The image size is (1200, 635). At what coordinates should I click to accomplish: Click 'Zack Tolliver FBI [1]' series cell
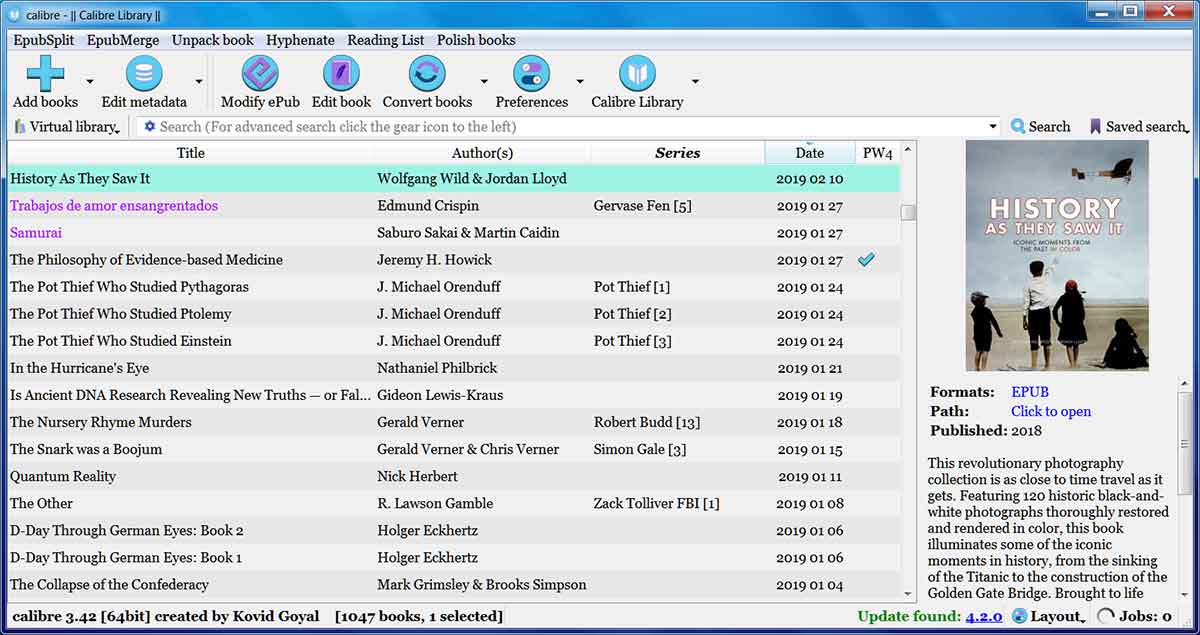(x=678, y=503)
